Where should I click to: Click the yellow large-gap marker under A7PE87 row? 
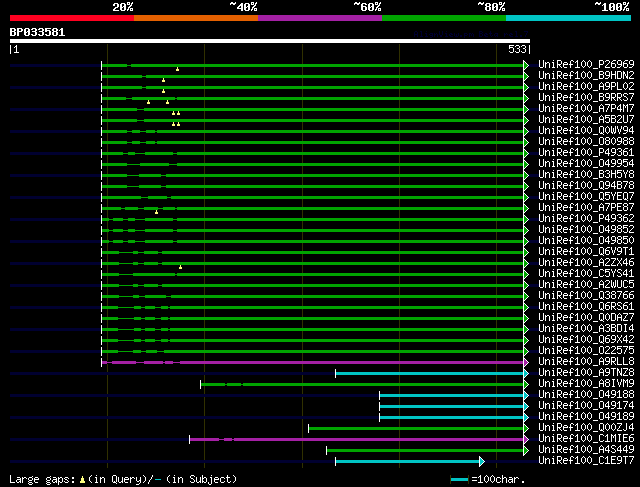(156, 212)
